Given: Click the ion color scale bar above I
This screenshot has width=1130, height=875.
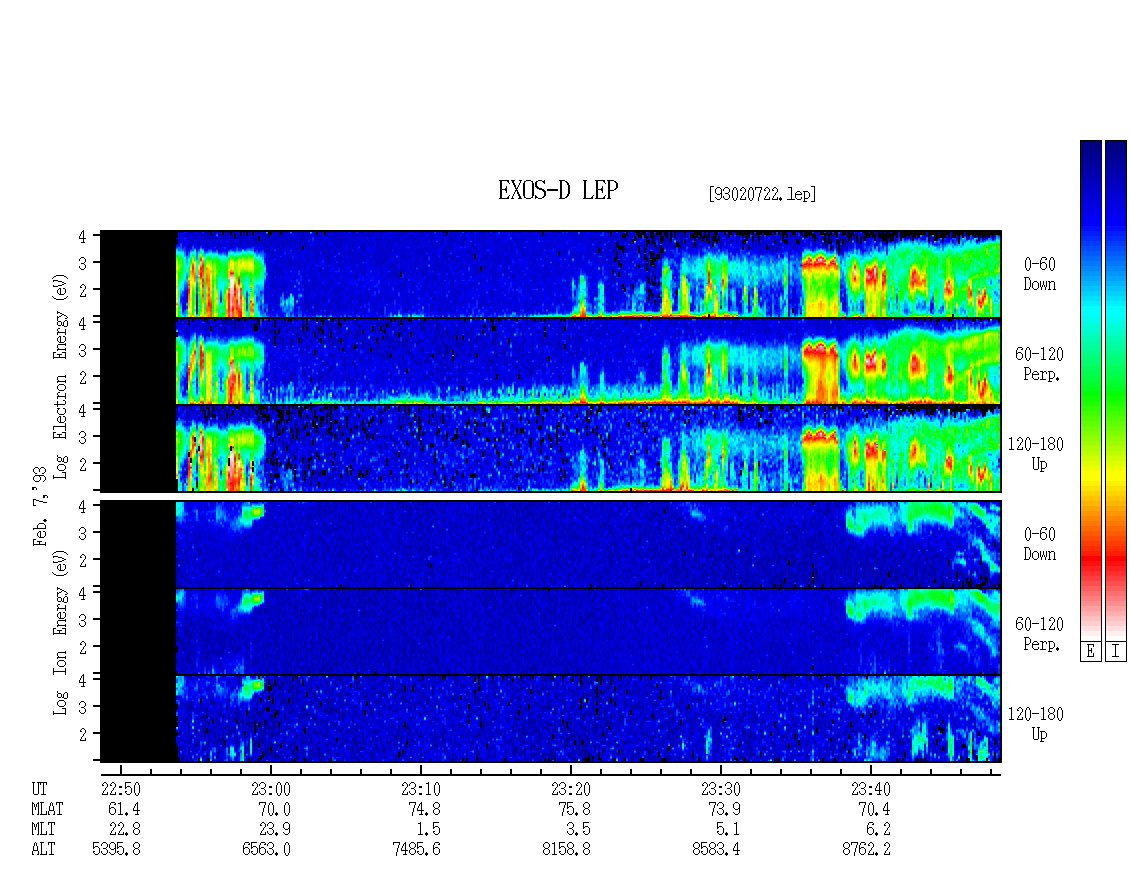Looking at the screenshot, I should pos(1116,390).
